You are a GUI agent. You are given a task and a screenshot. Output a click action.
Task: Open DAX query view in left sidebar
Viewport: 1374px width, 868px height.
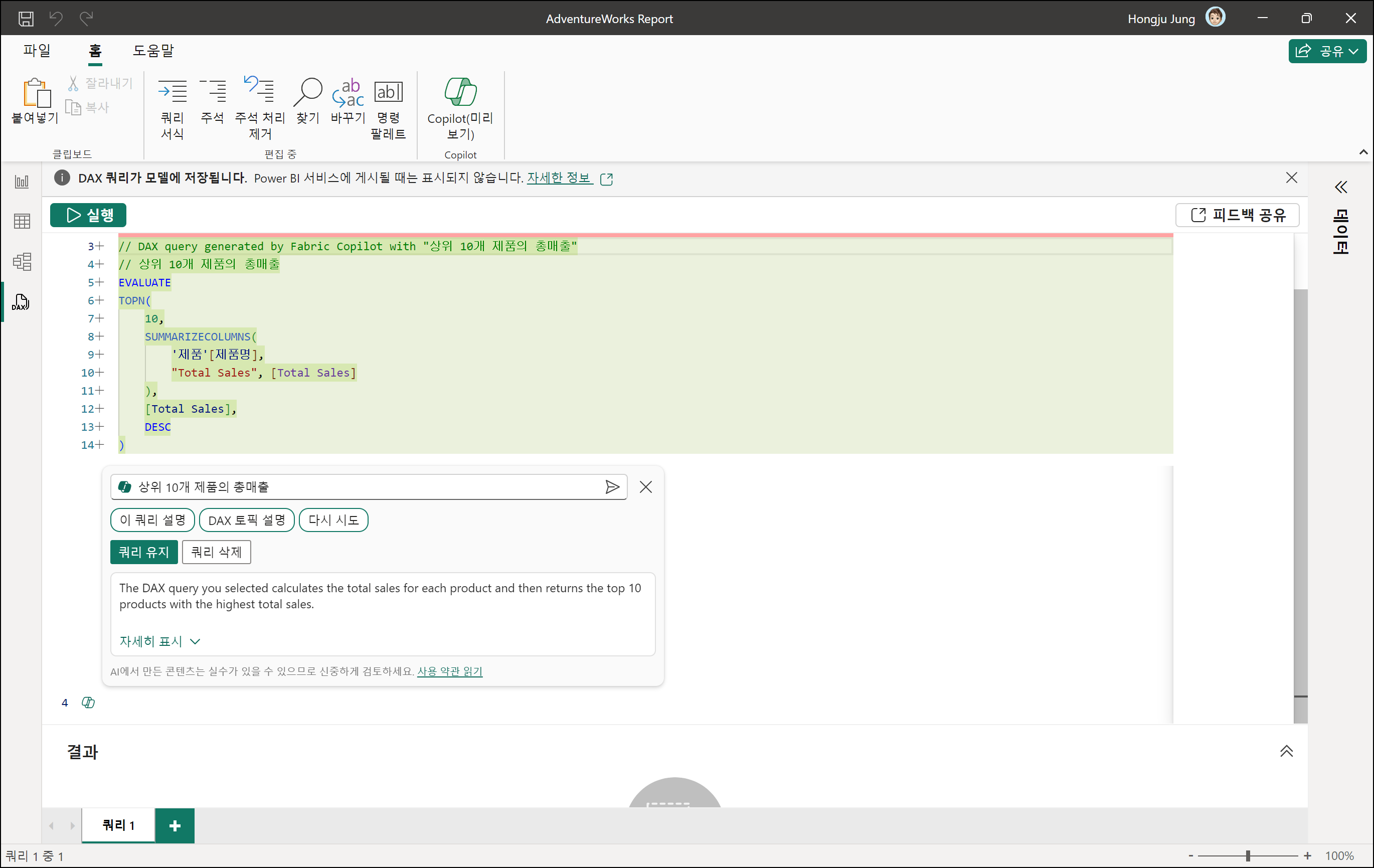pos(21,302)
